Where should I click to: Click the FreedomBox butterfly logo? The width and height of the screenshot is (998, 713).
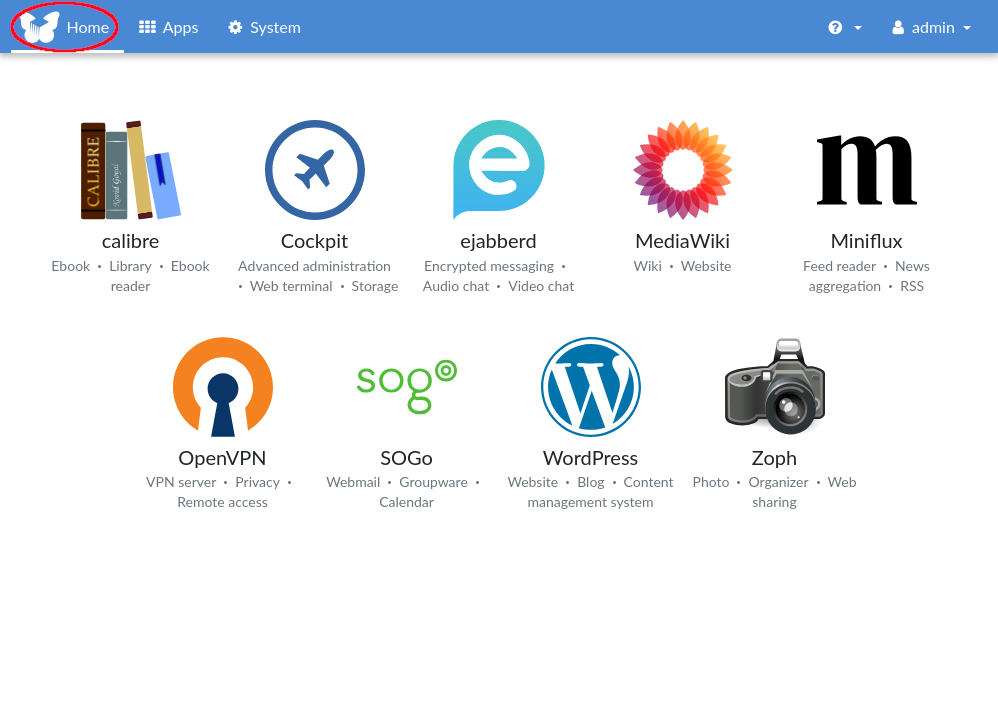[x=40, y=27]
